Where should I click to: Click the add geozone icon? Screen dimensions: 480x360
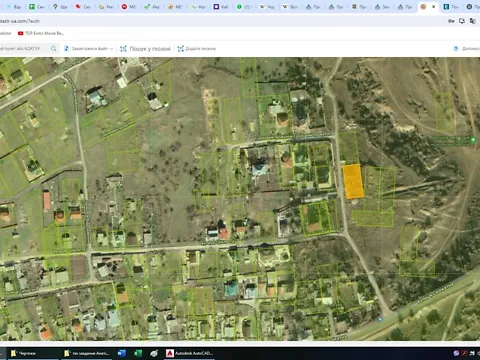point(181,49)
